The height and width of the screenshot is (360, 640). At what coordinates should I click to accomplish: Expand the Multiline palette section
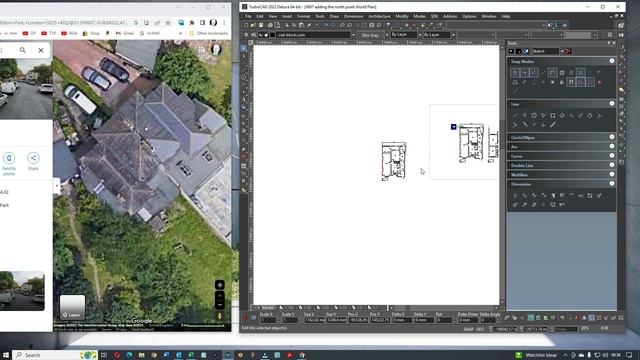[611, 175]
